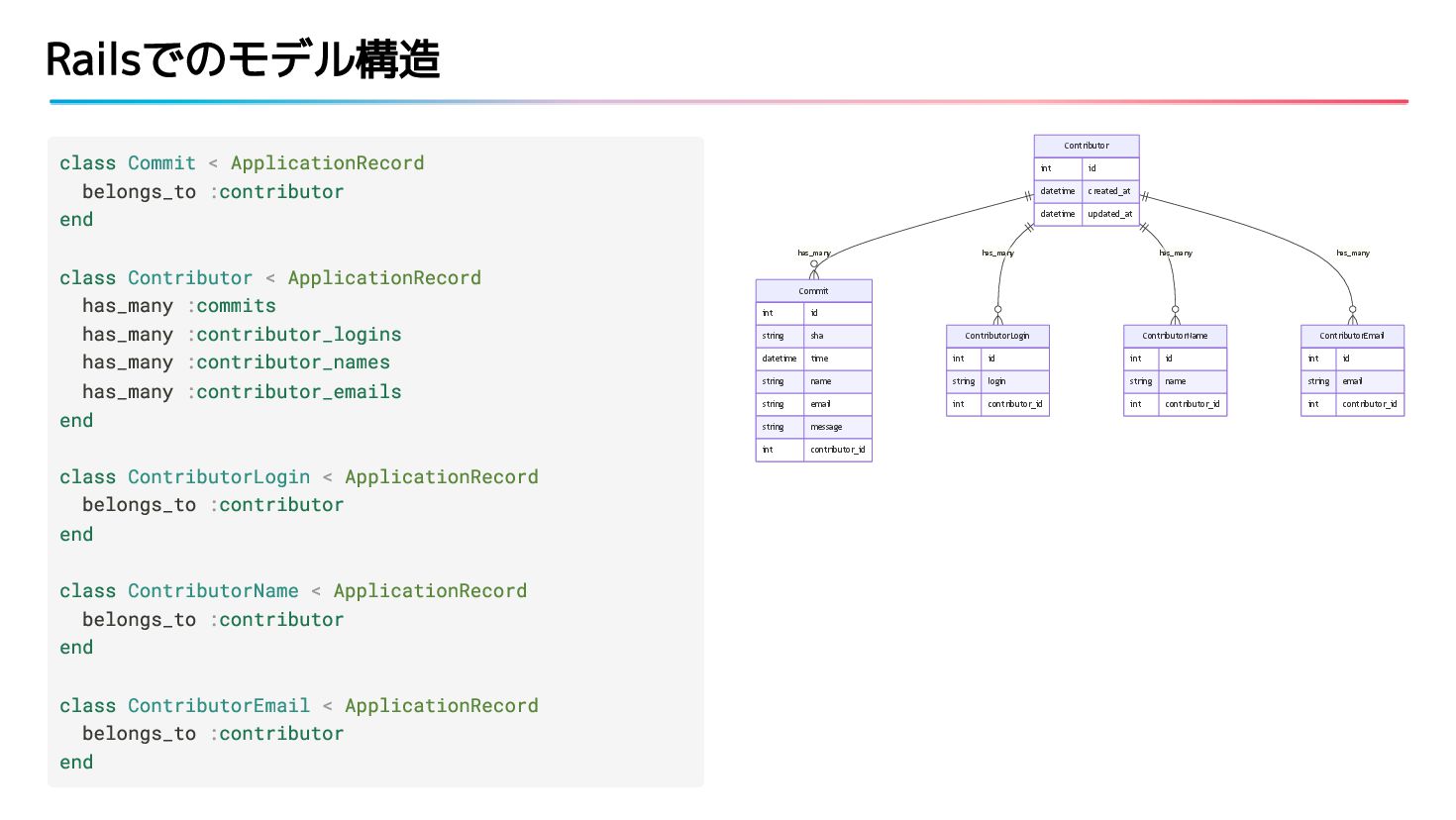Image resolution: width=1456 pixels, height=820 pixels.
Task: Click the "id" cell in Contributor table
Action: (x=1110, y=168)
